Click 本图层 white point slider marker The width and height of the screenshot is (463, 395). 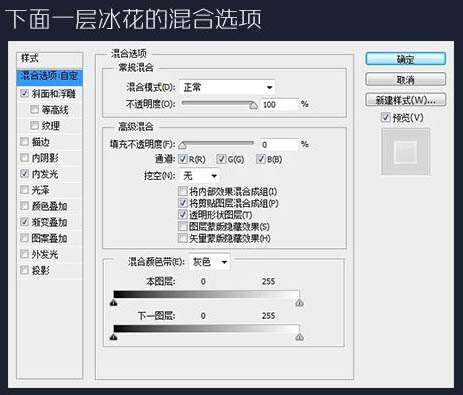click(299, 303)
